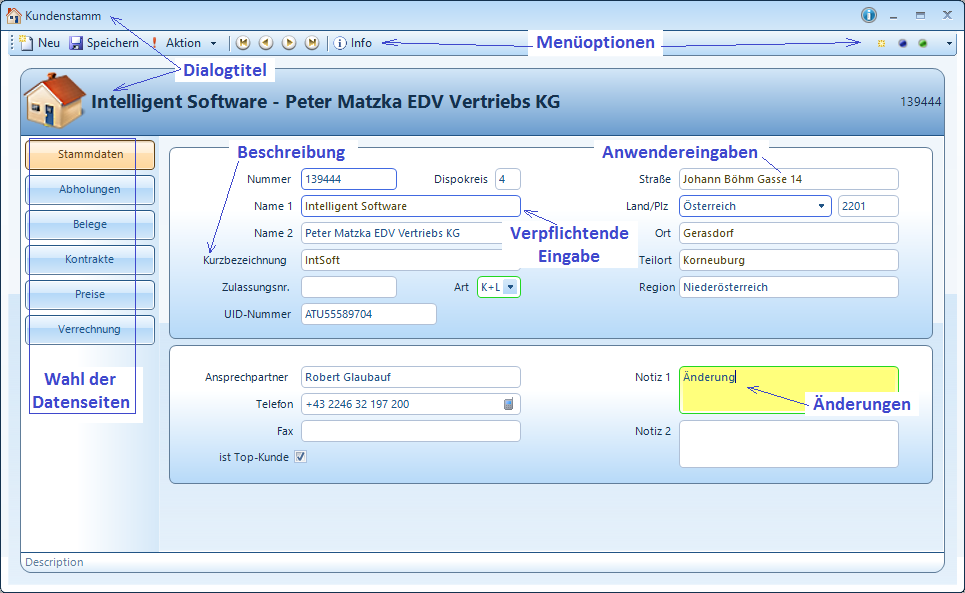Toggle the ist Top-Kunde checkbox
This screenshot has width=965, height=593.
[x=300, y=457]
